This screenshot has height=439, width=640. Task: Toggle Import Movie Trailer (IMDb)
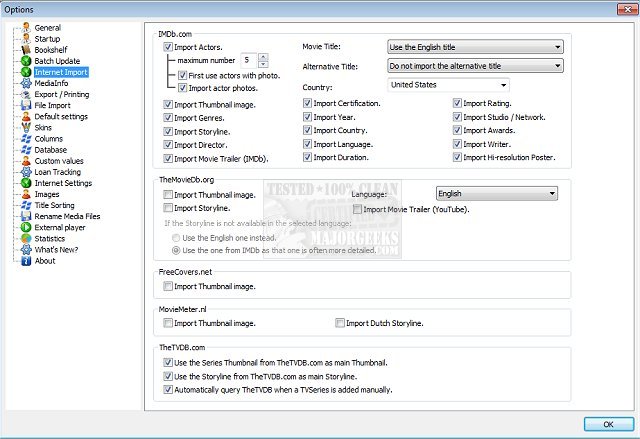click(168, 158)
